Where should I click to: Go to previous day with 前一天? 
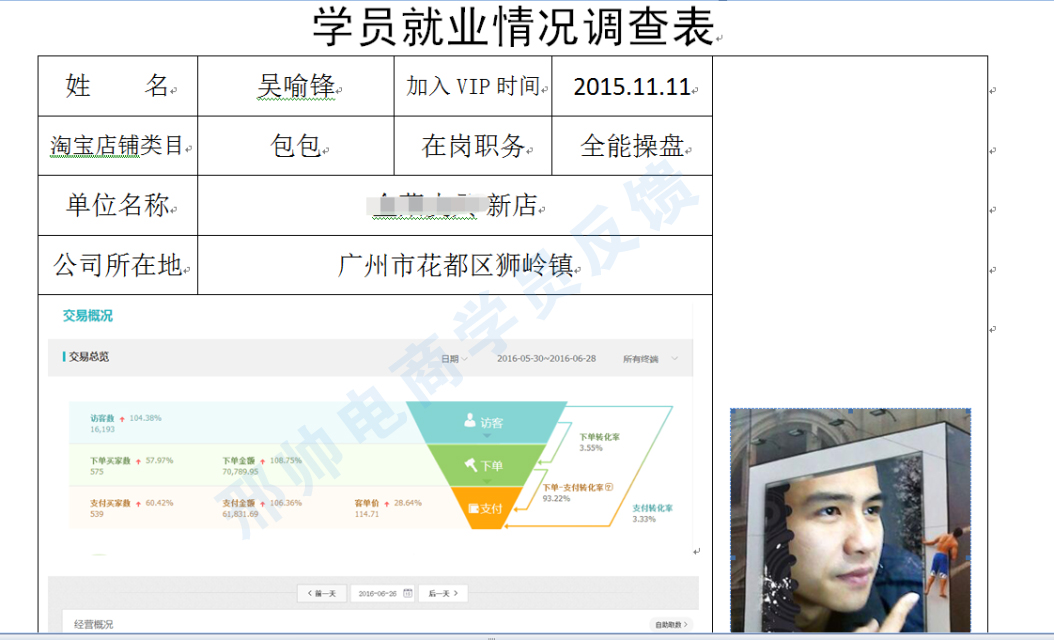(x=322, y=593)
